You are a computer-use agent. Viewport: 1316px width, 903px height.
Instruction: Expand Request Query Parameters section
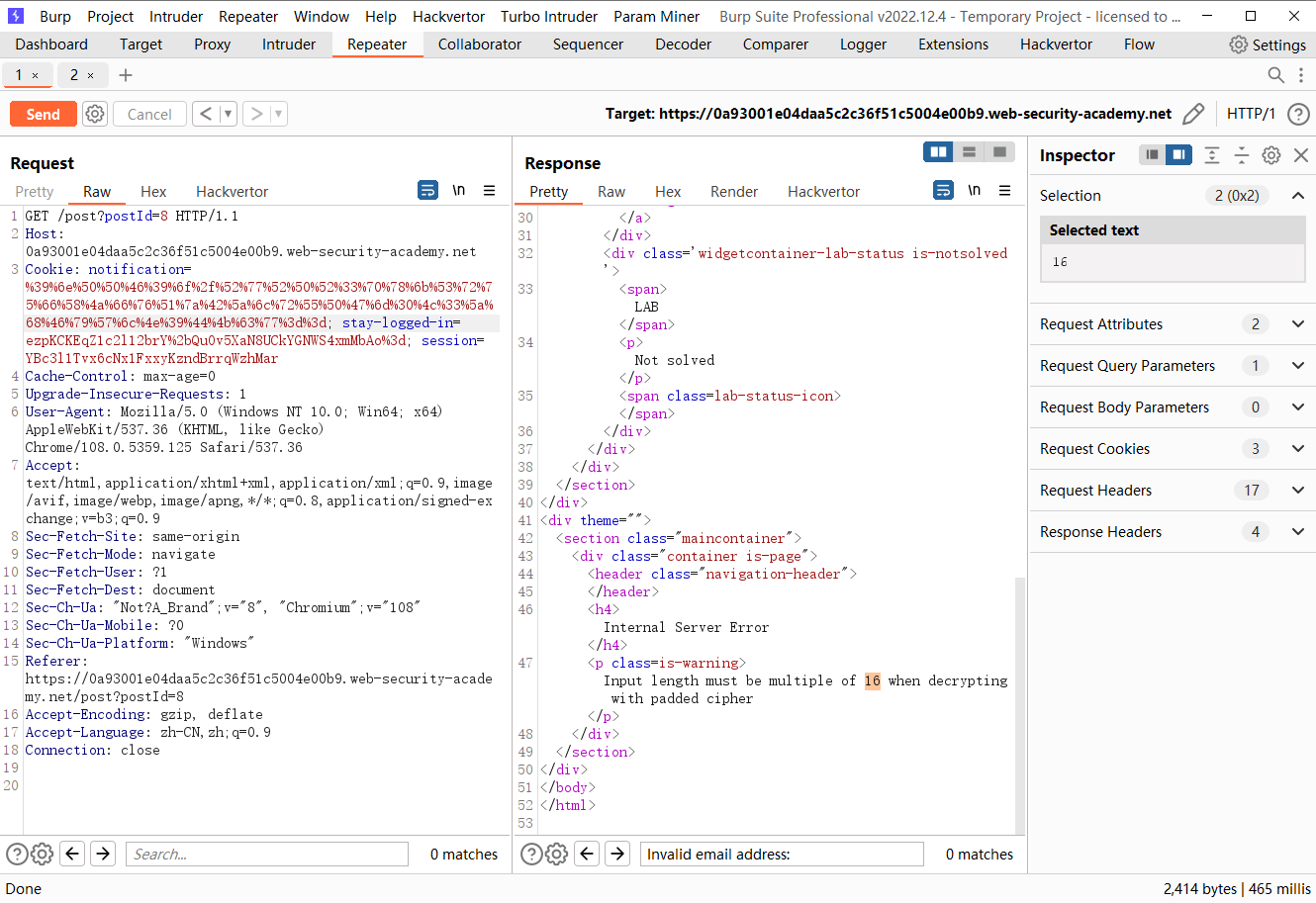tap(1297, 366)
